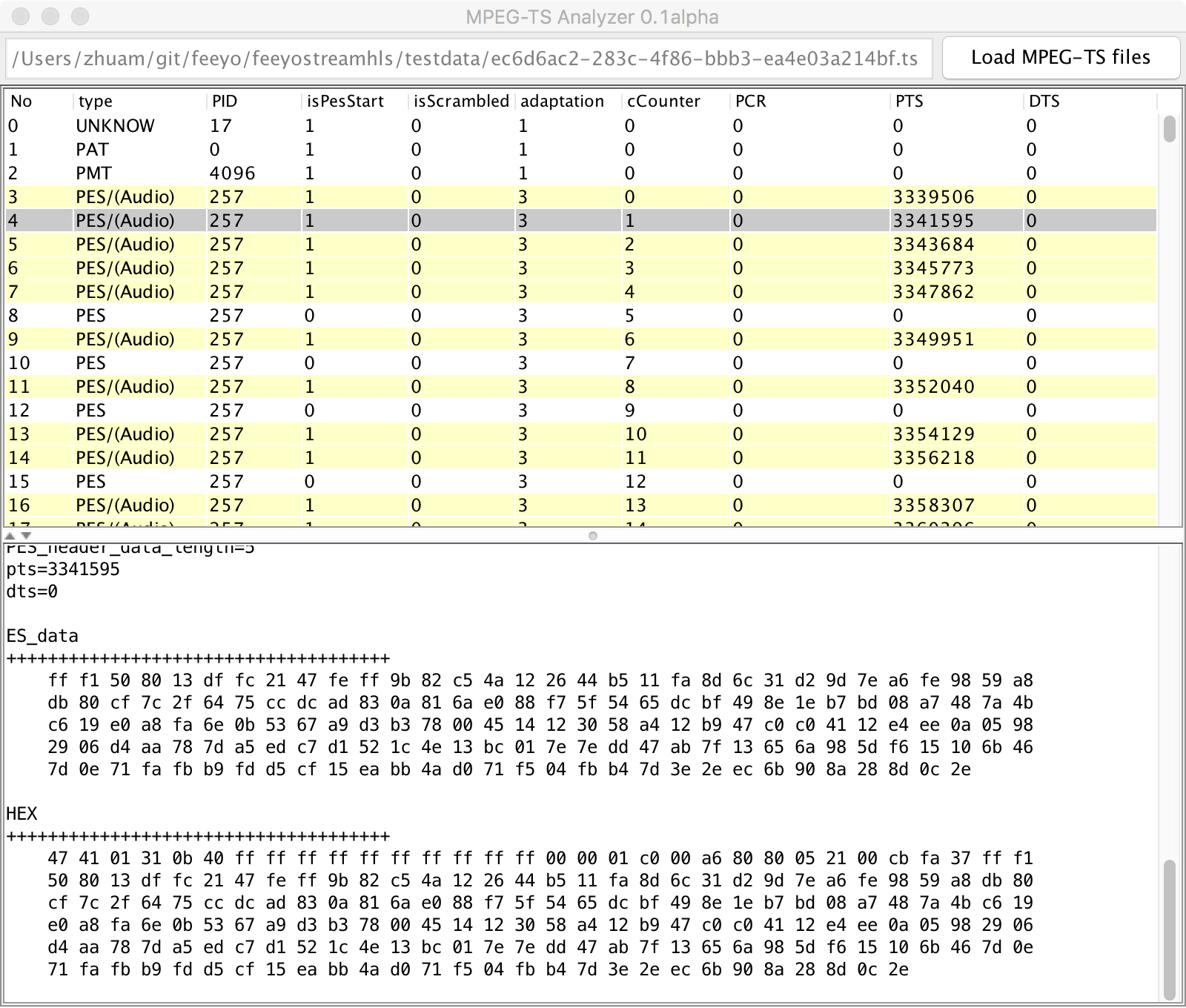This screenshot has height=1008, width=1186.
Task: Close the MPEG-TS Analyzer window
Action: pos(21,16)
